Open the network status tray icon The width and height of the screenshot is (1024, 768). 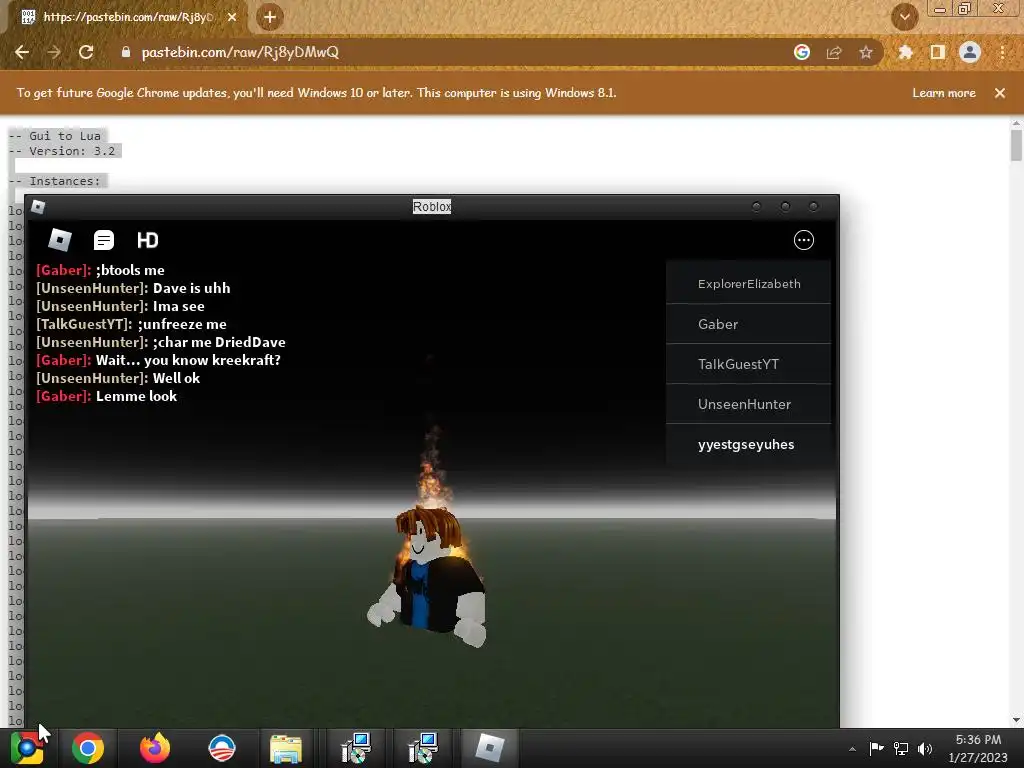(901, 748)
